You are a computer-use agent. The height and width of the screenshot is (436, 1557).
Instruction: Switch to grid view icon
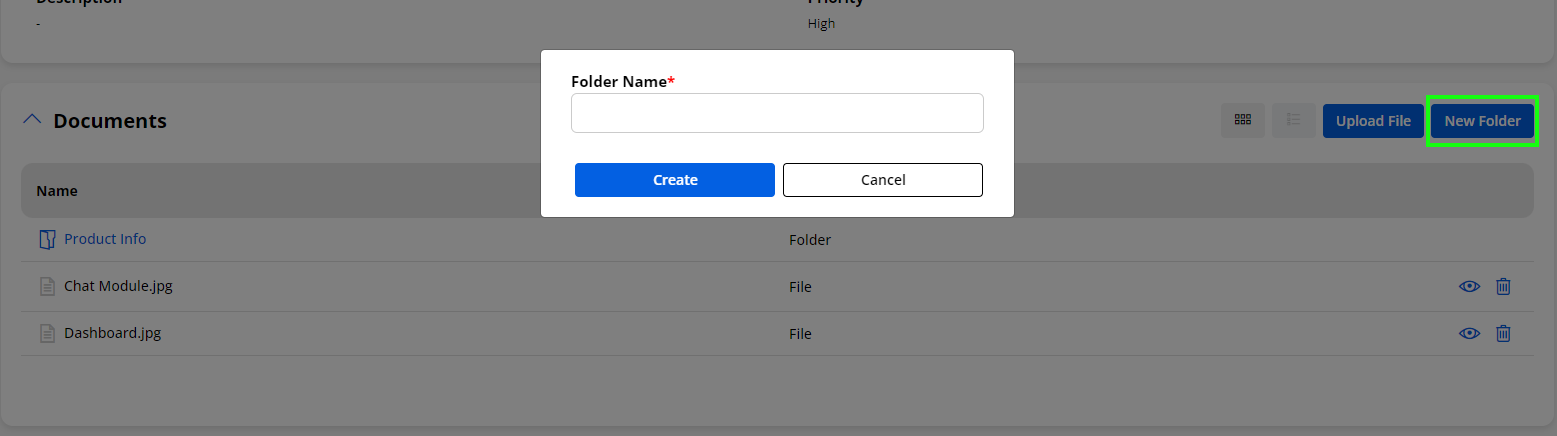point(1243,121)
